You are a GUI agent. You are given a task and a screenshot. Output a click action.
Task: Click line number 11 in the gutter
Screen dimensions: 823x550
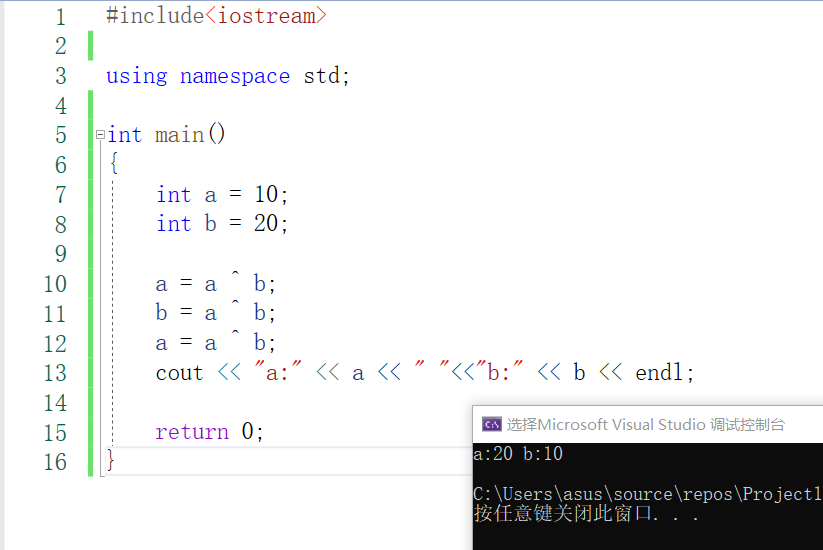[x=55, y=314]
